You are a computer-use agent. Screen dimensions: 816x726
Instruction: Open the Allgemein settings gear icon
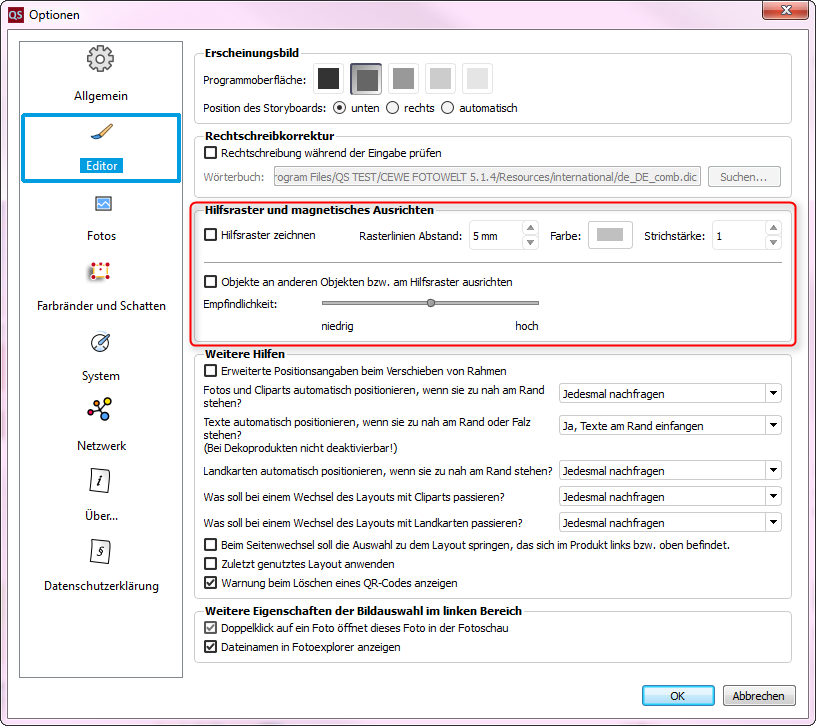[100, 59]
